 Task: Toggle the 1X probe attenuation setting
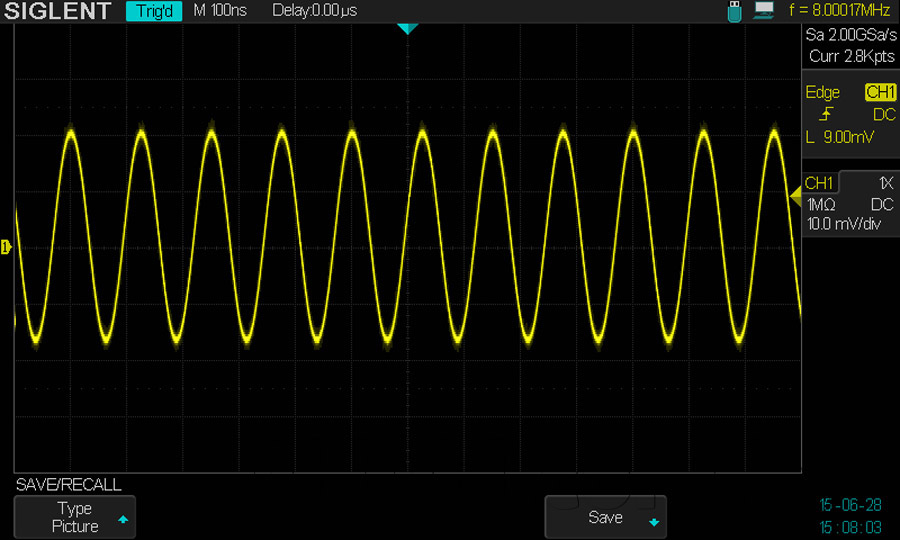click(x=884, y=183)
